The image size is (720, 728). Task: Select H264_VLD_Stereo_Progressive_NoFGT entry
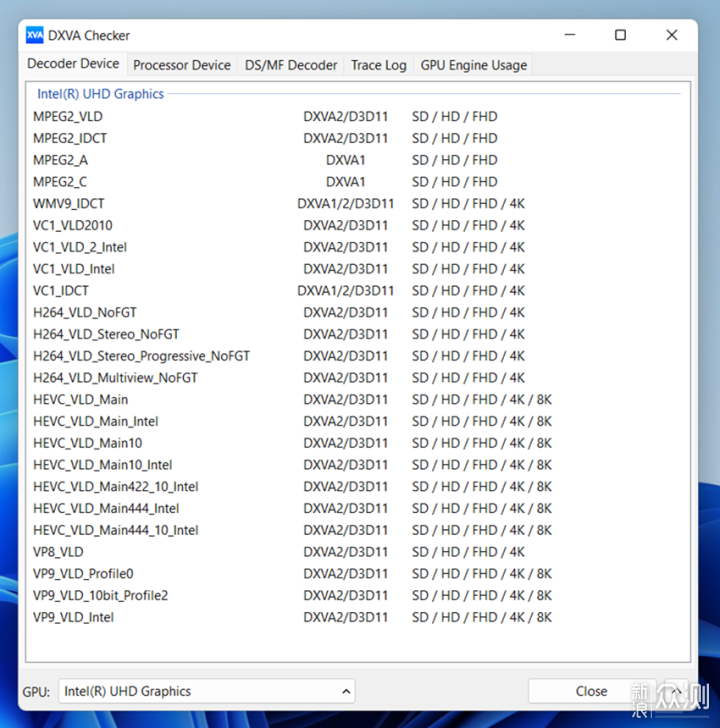point(357,357)
